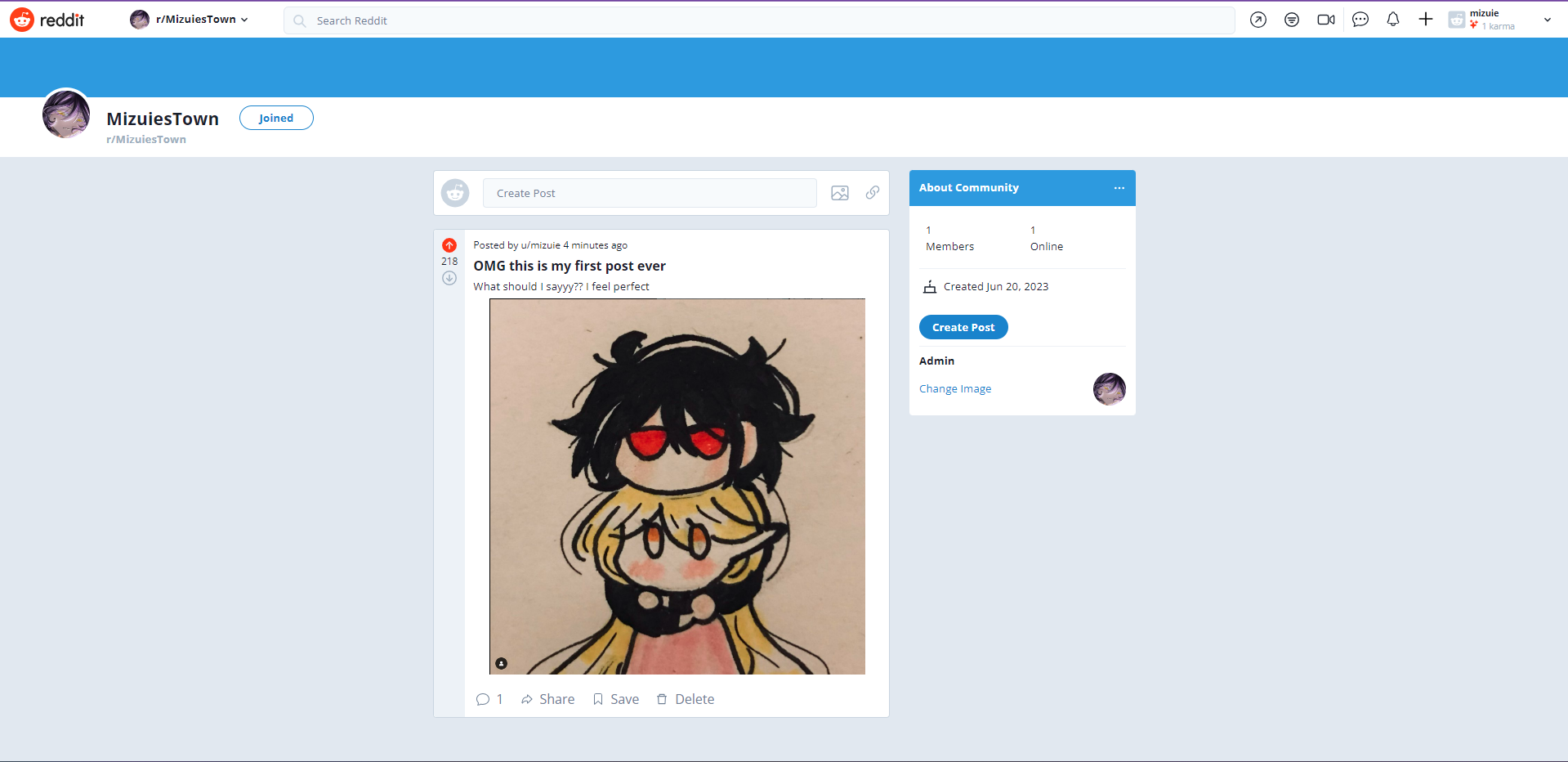This screenshot has width=1568, height=762.
Task: Click the link attach icon beside Create Post
Action: (873, 192)
